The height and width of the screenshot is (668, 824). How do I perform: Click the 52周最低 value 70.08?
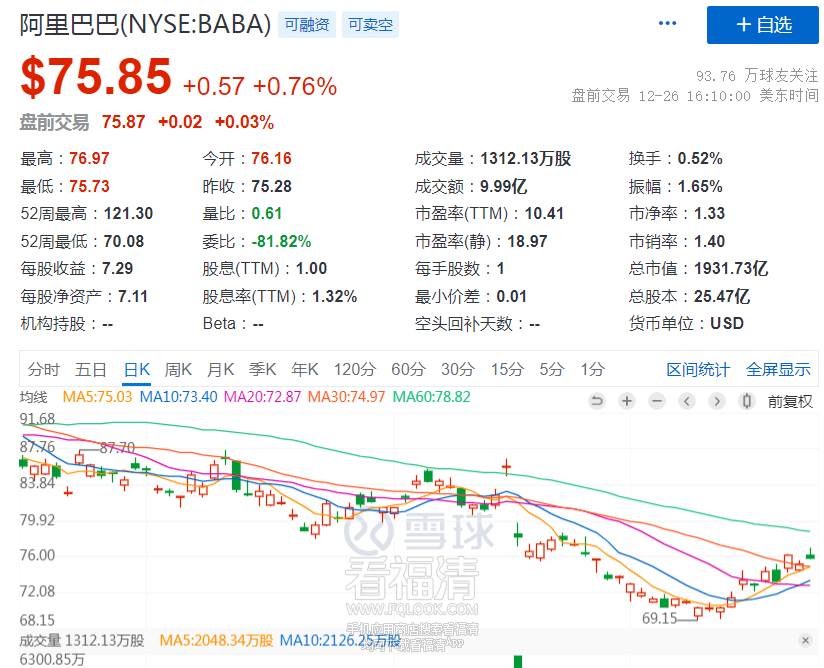124,242
